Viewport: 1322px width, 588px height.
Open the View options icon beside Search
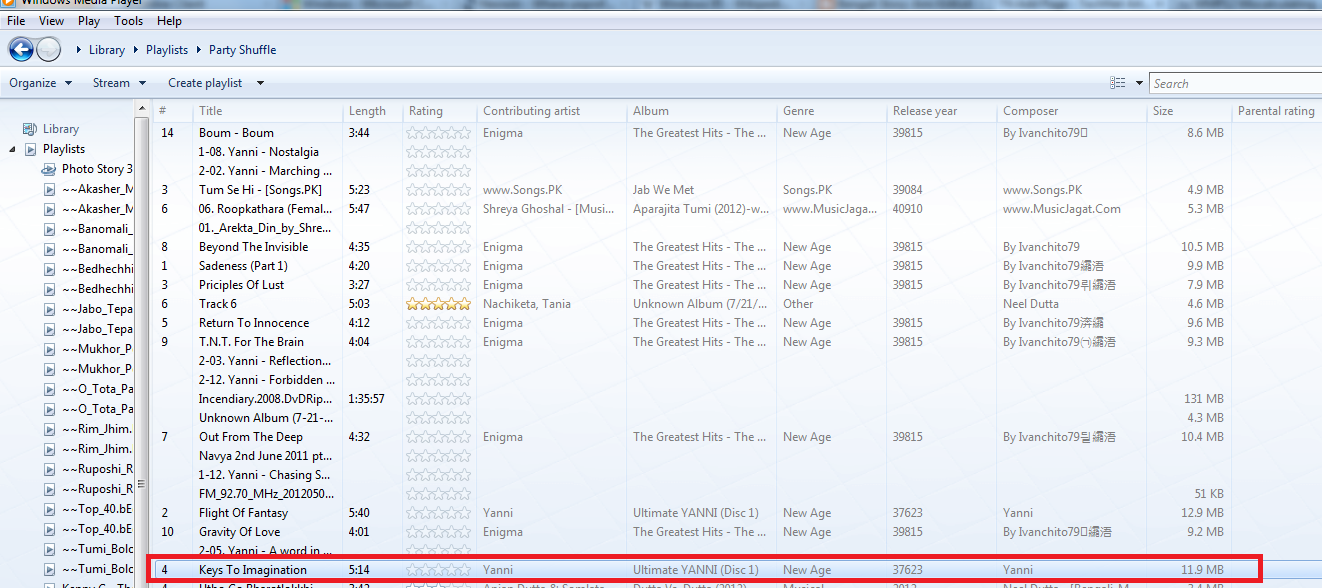coord(1118,83)
